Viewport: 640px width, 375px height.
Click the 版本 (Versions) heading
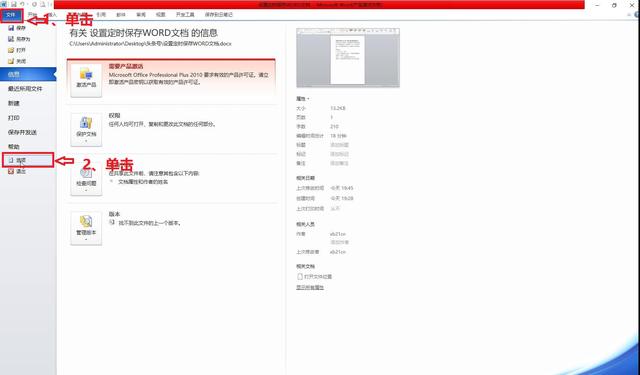click(x=114, y=214)
